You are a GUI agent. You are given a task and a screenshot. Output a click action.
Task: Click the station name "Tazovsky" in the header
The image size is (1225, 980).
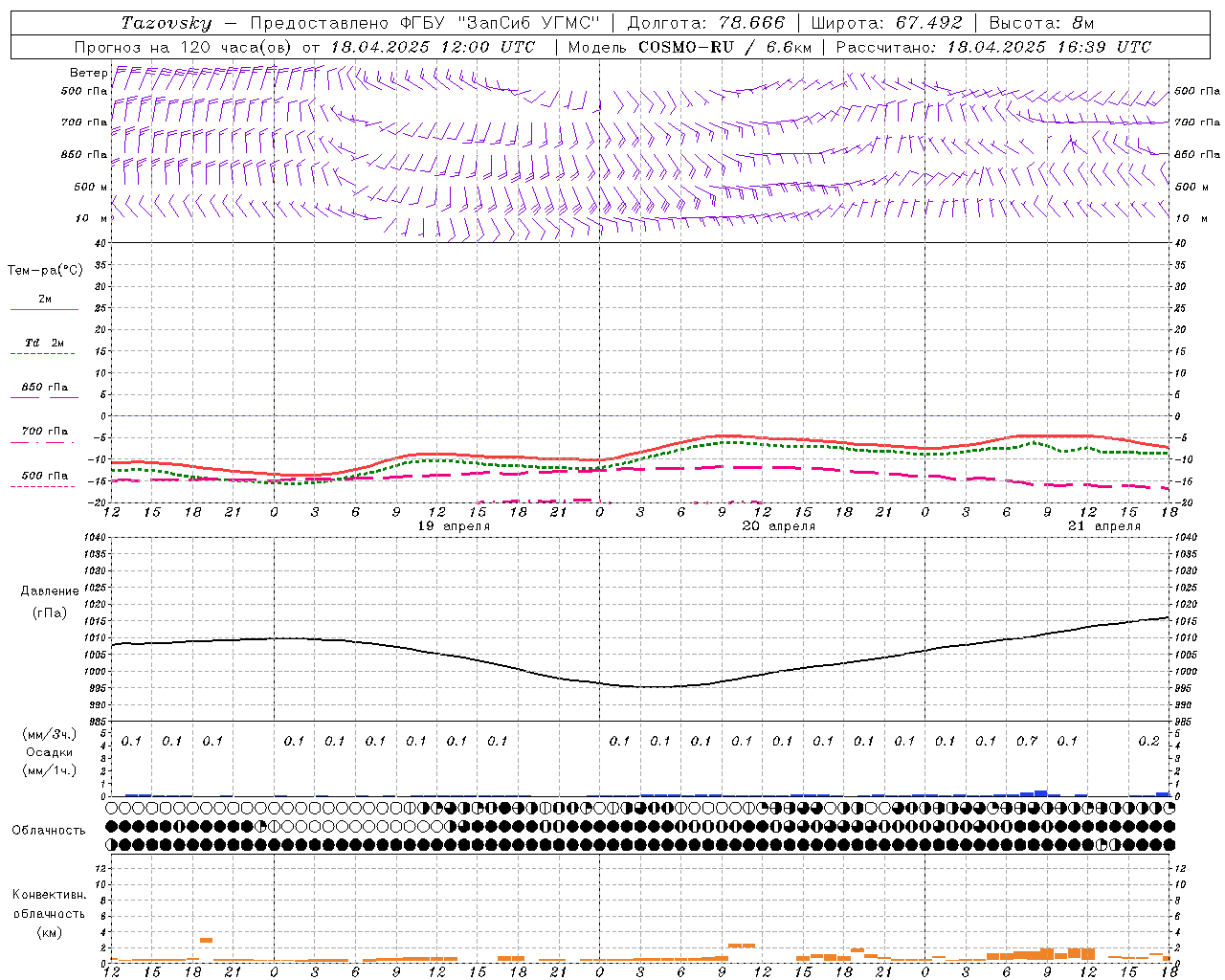[167, 23]
